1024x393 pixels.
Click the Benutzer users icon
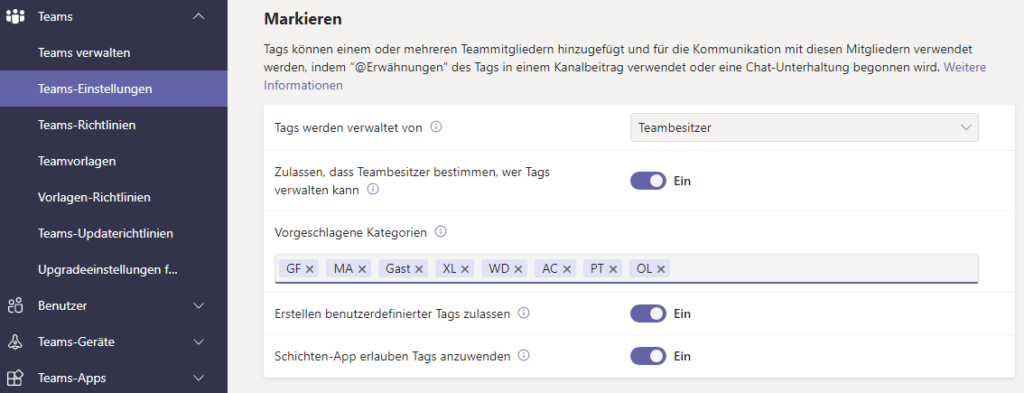tap(15, 306)
